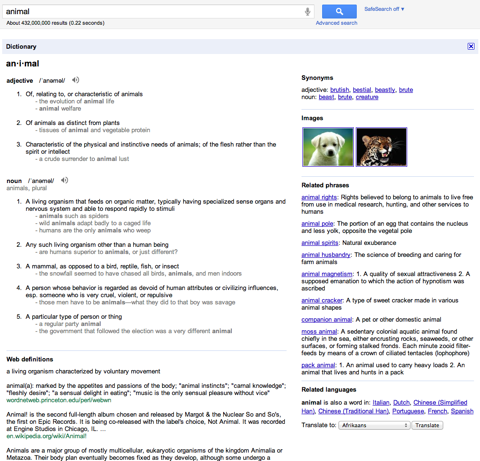Click the Related phrases heading
Screen dimensions: 480x461
click(x=325, y=185)
